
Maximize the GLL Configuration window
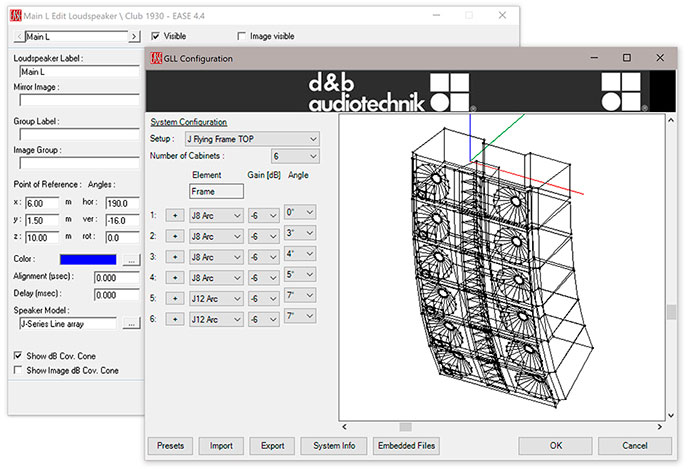[627, 58]
